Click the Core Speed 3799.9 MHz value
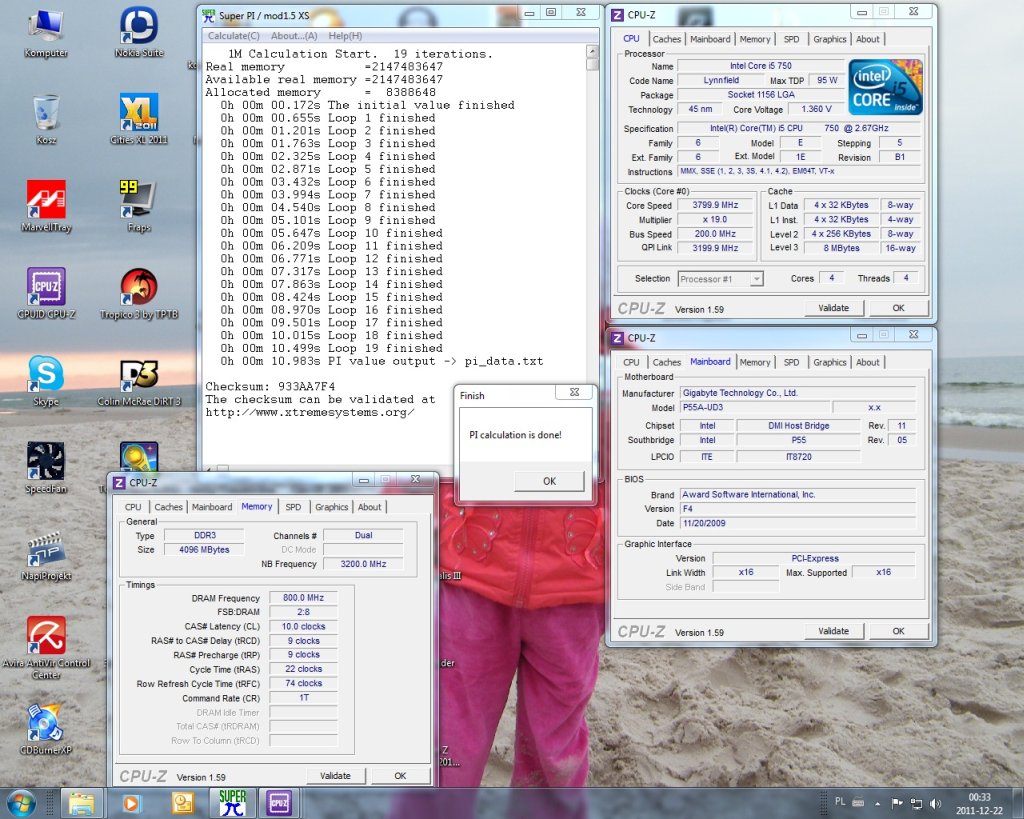This screenshot has height=819, width=1024. point(715,205)
